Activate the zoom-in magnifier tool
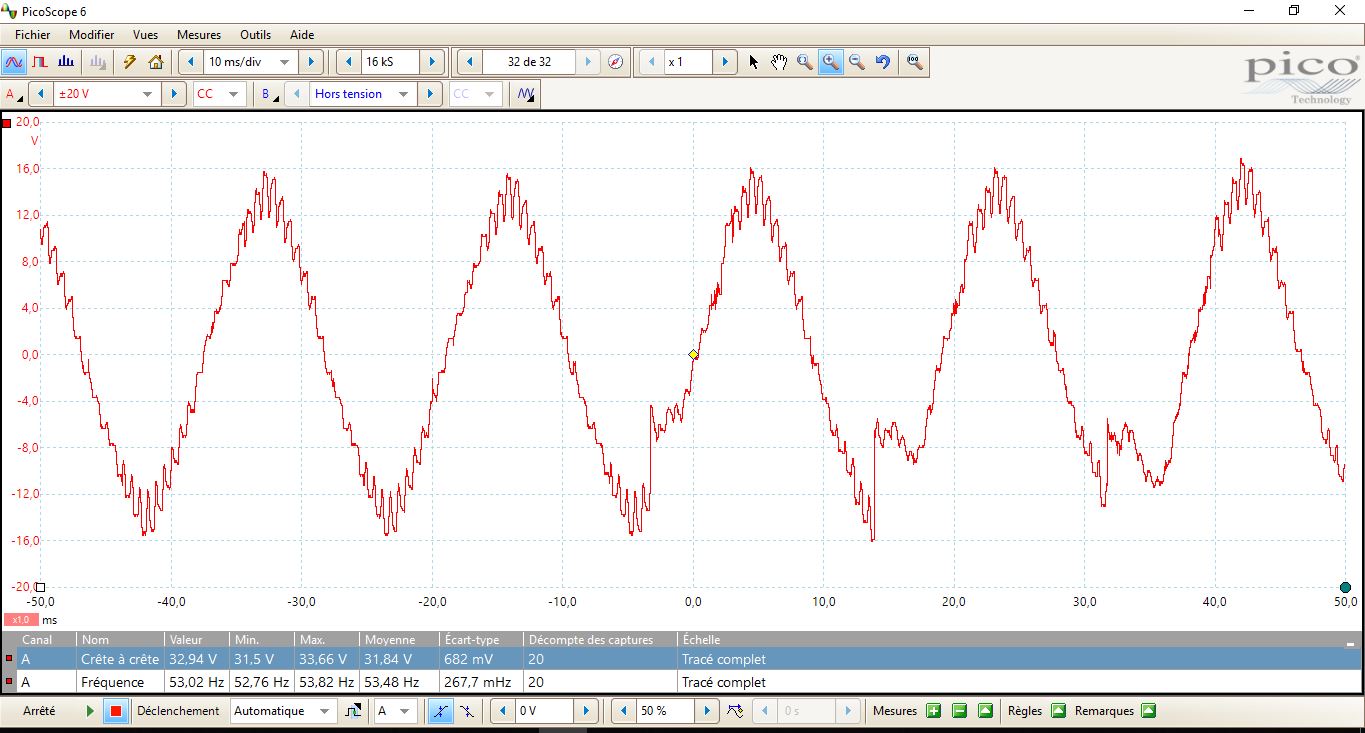 pos(830,62)
